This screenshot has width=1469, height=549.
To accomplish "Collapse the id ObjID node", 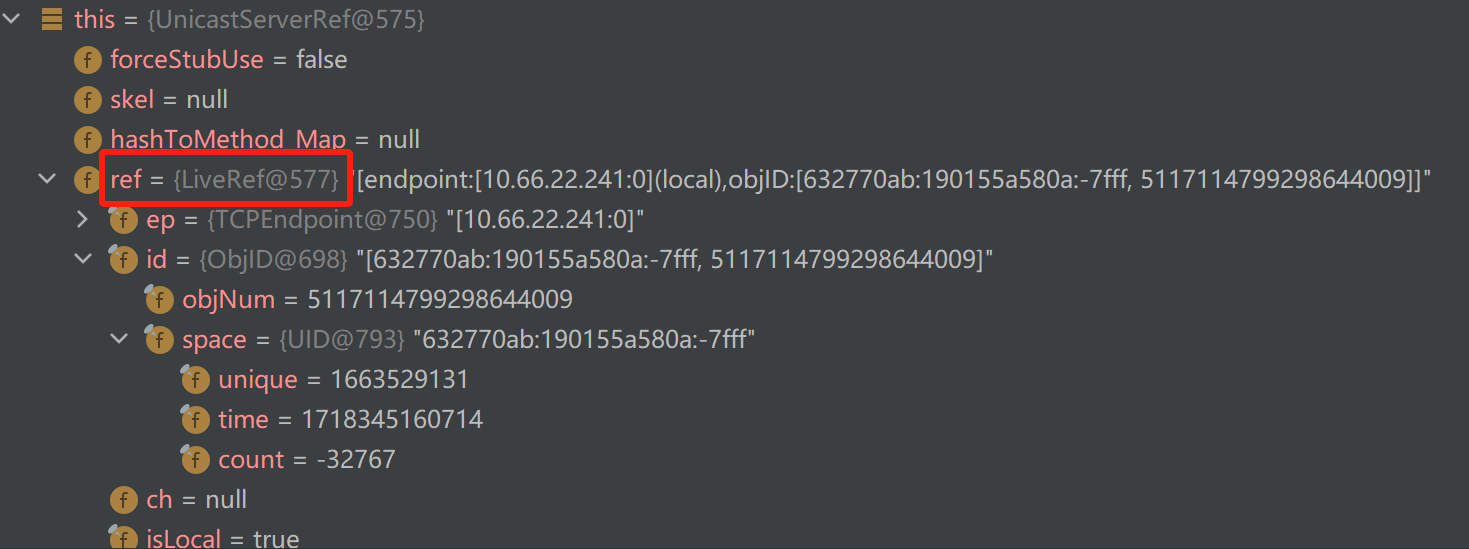I will click(x=83, y=260).
